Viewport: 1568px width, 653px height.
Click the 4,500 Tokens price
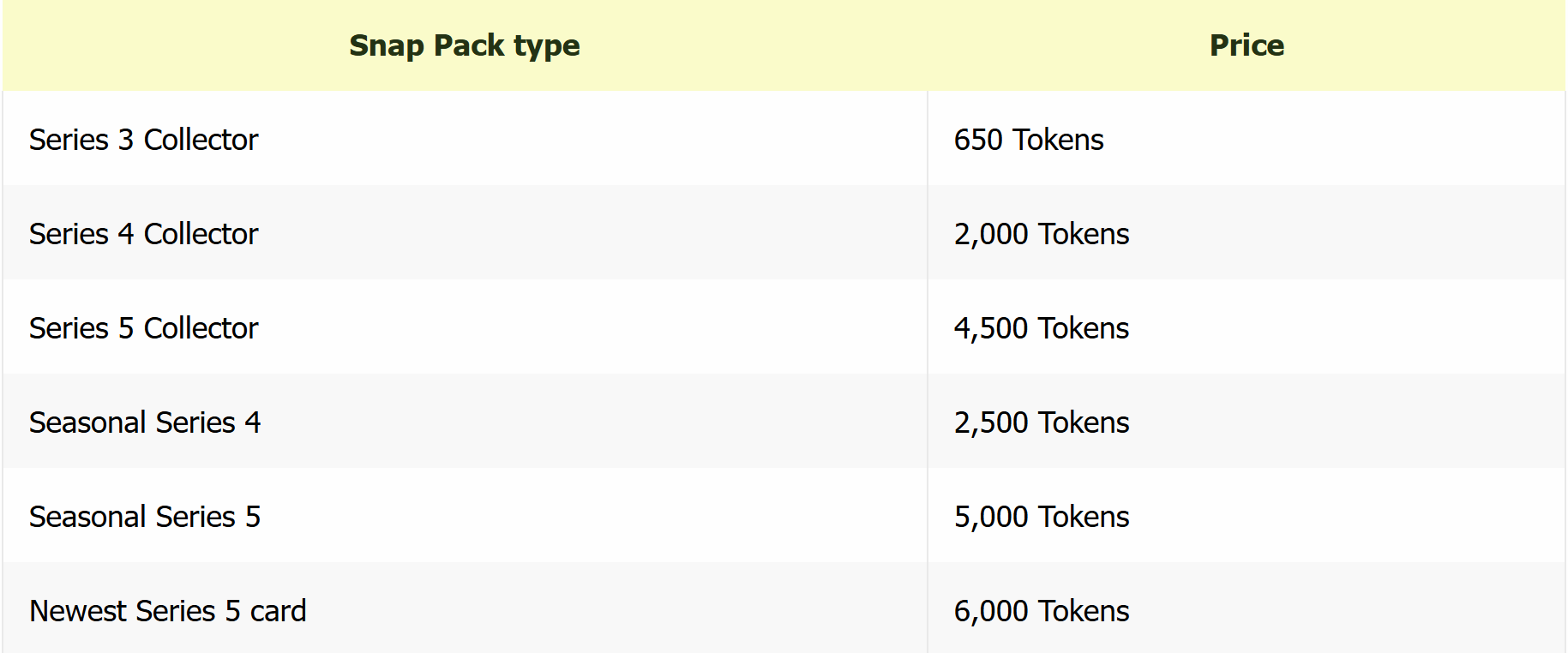click(x=1041, y=328)
